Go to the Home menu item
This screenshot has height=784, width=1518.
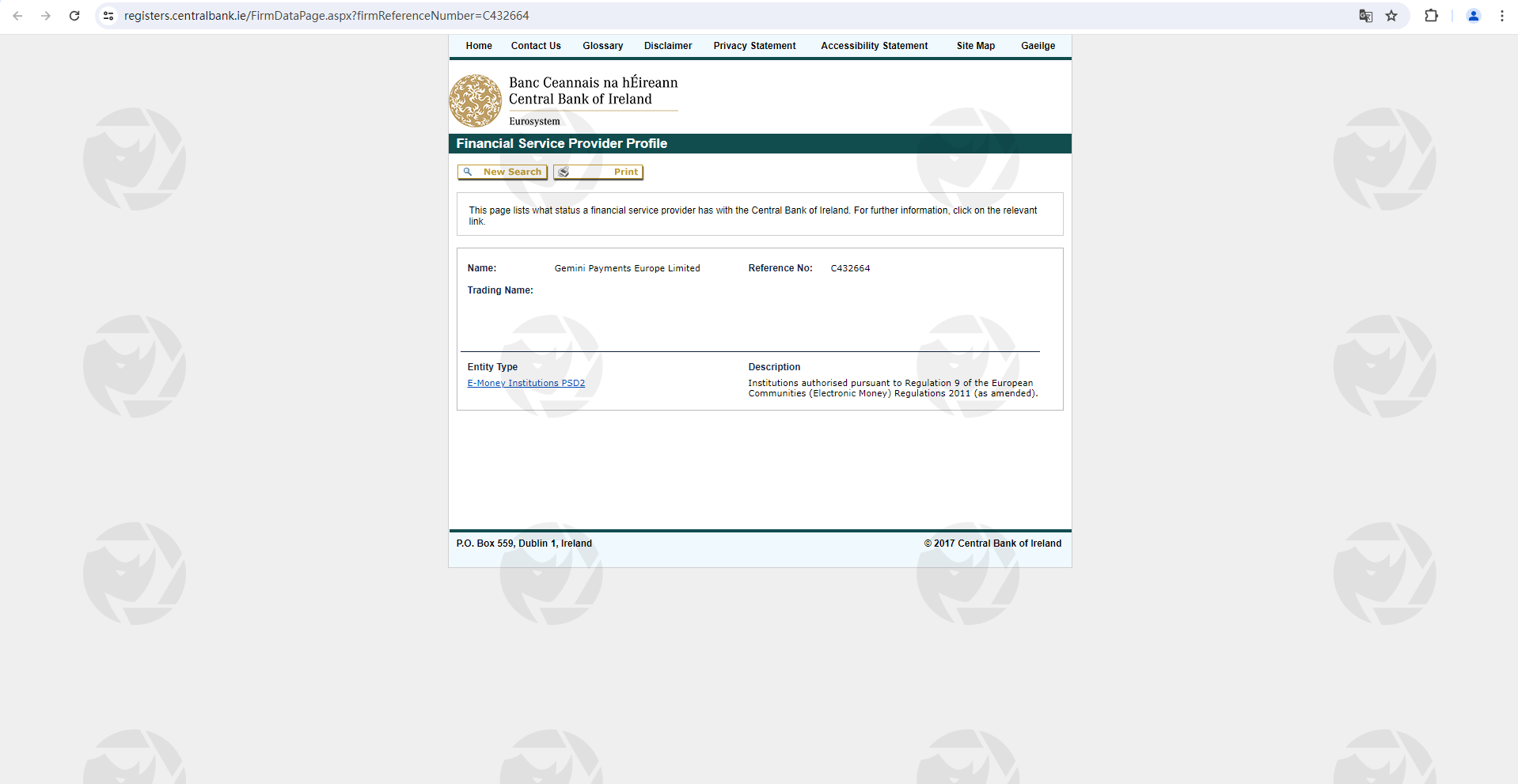point(479,46)
